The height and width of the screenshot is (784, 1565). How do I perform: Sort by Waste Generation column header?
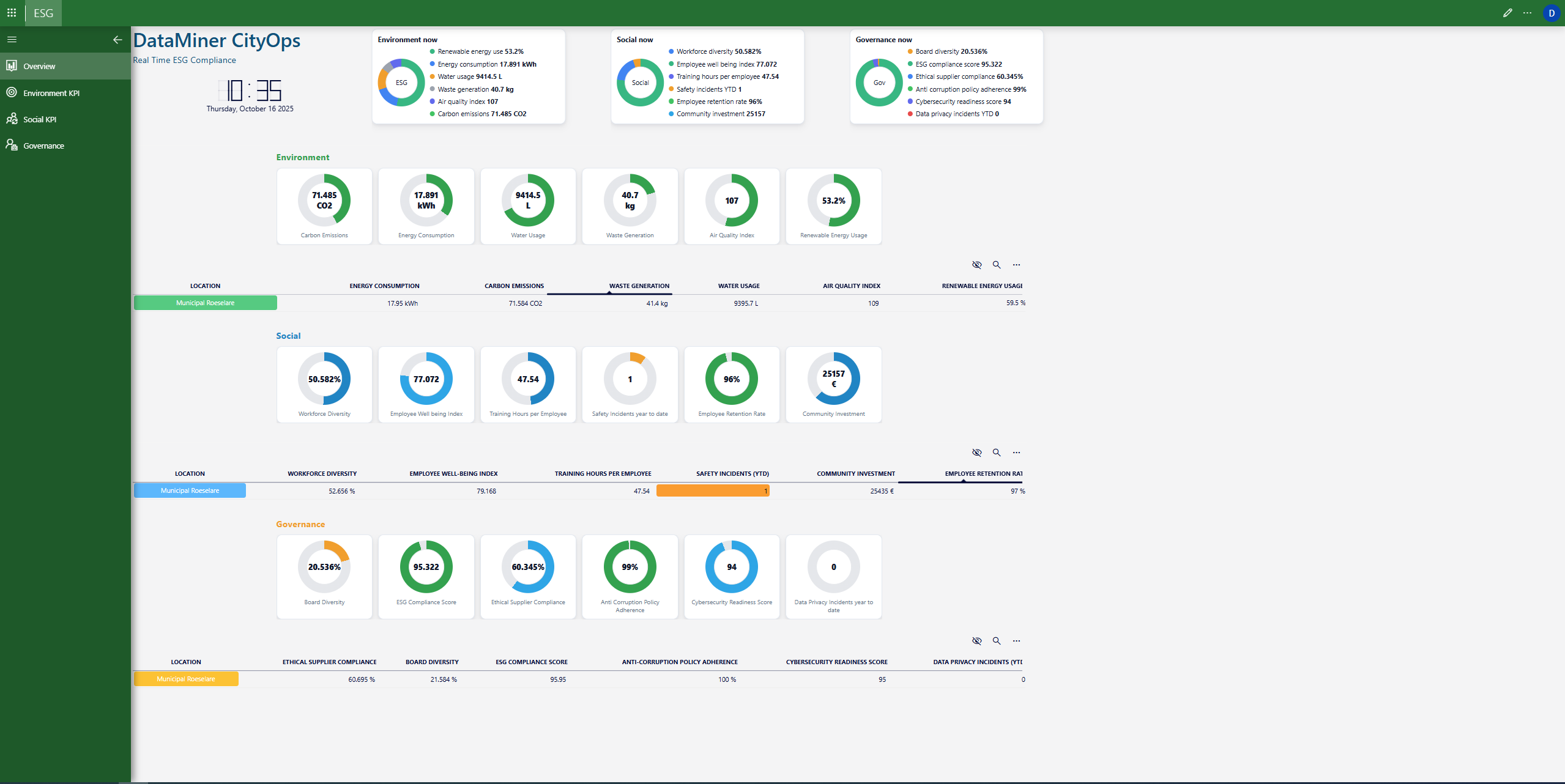[639, 286]
